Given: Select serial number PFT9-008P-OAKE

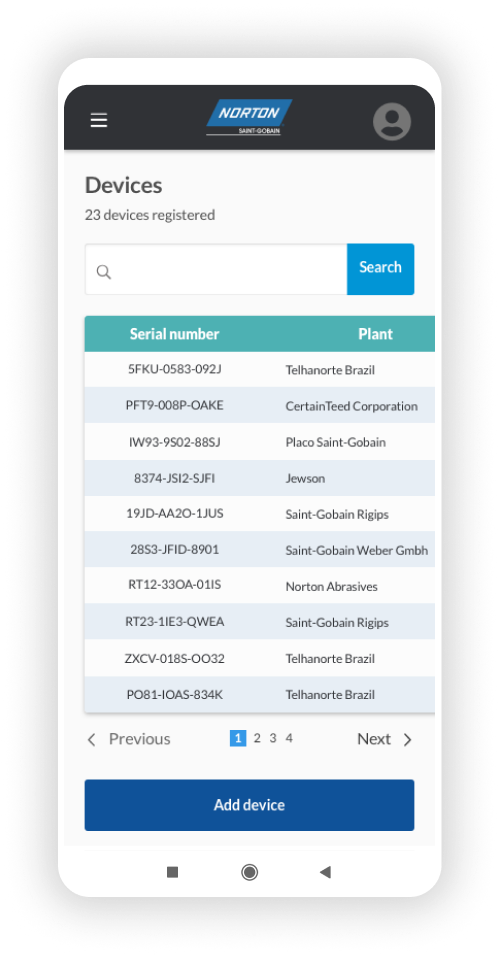Looking at the screenshot, I should 175,405.
